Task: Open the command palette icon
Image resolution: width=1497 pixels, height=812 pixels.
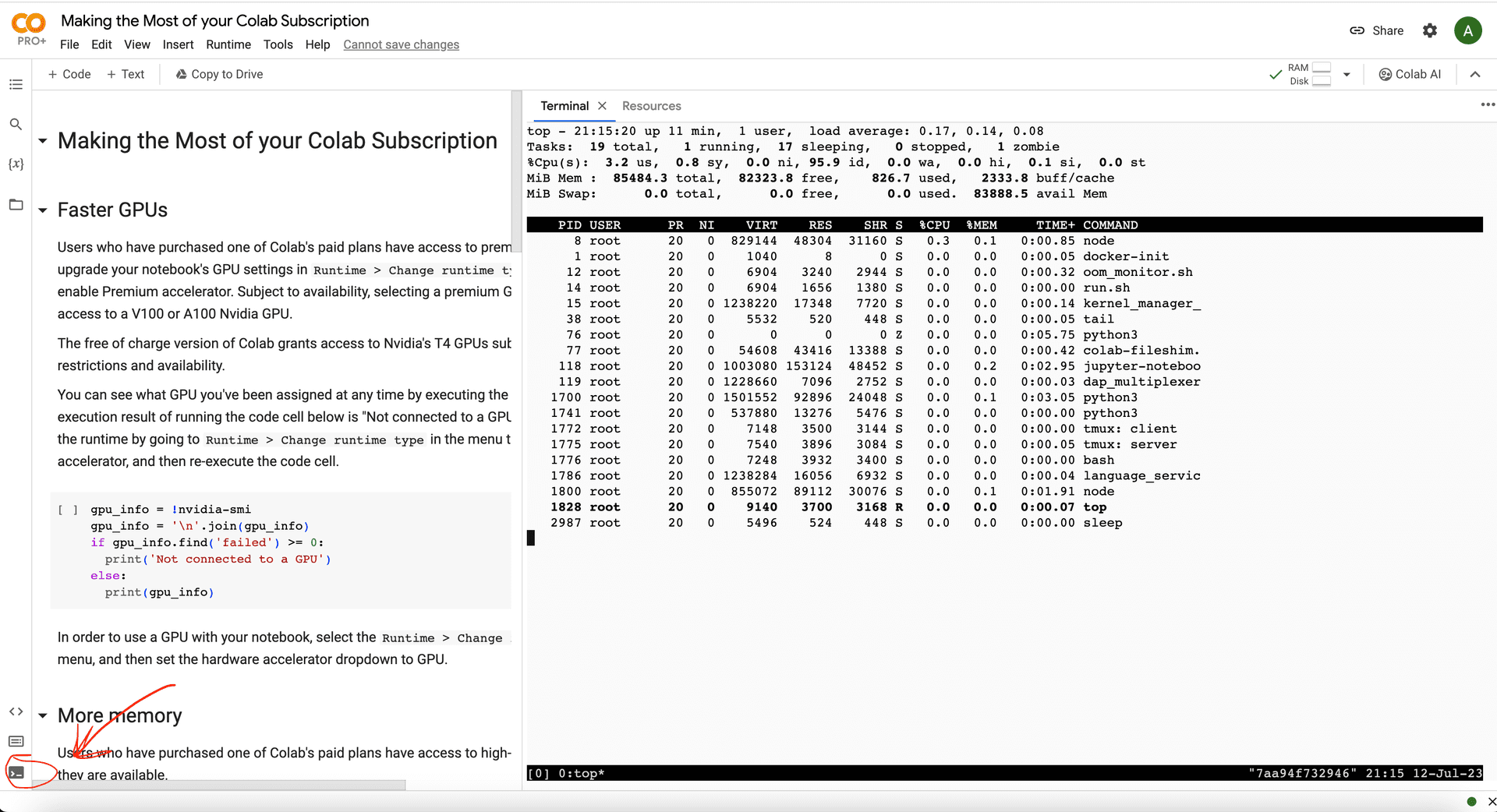Action: 16,741
